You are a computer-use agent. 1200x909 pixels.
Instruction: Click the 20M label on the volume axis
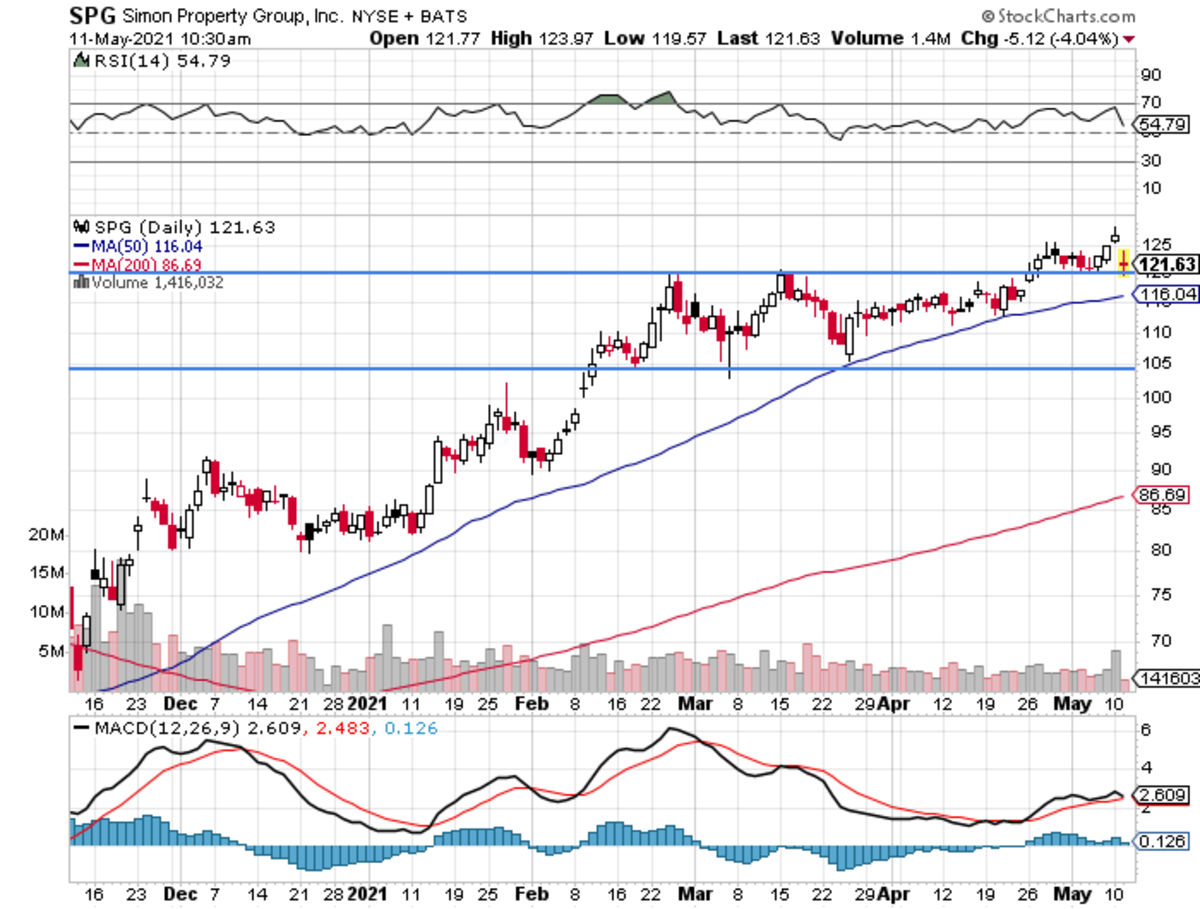coord(47,536)
